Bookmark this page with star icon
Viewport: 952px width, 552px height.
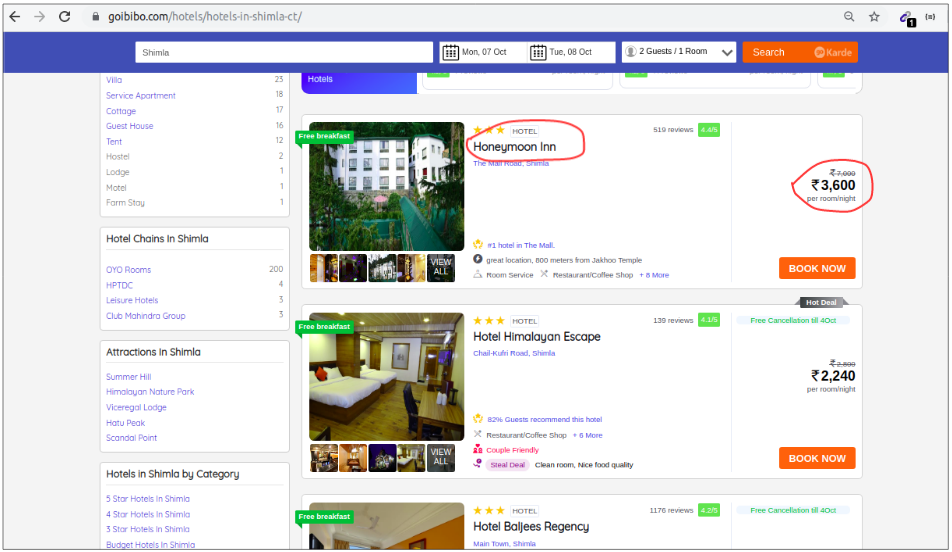(x=874, y=17)
